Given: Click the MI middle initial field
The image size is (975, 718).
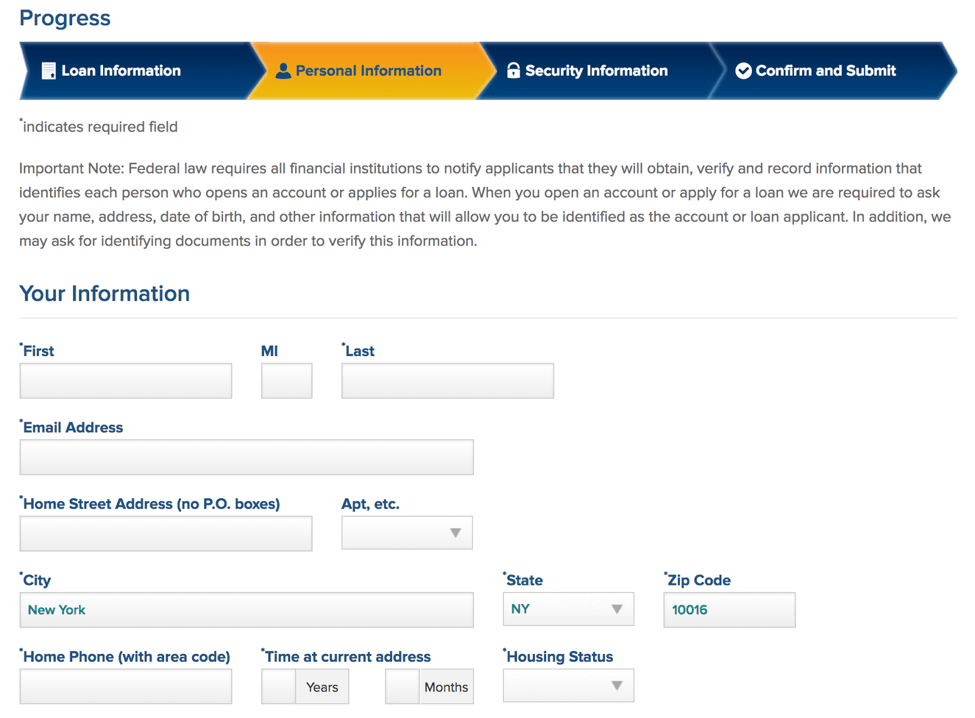Looking at the screenshot, I should [287, 381].
